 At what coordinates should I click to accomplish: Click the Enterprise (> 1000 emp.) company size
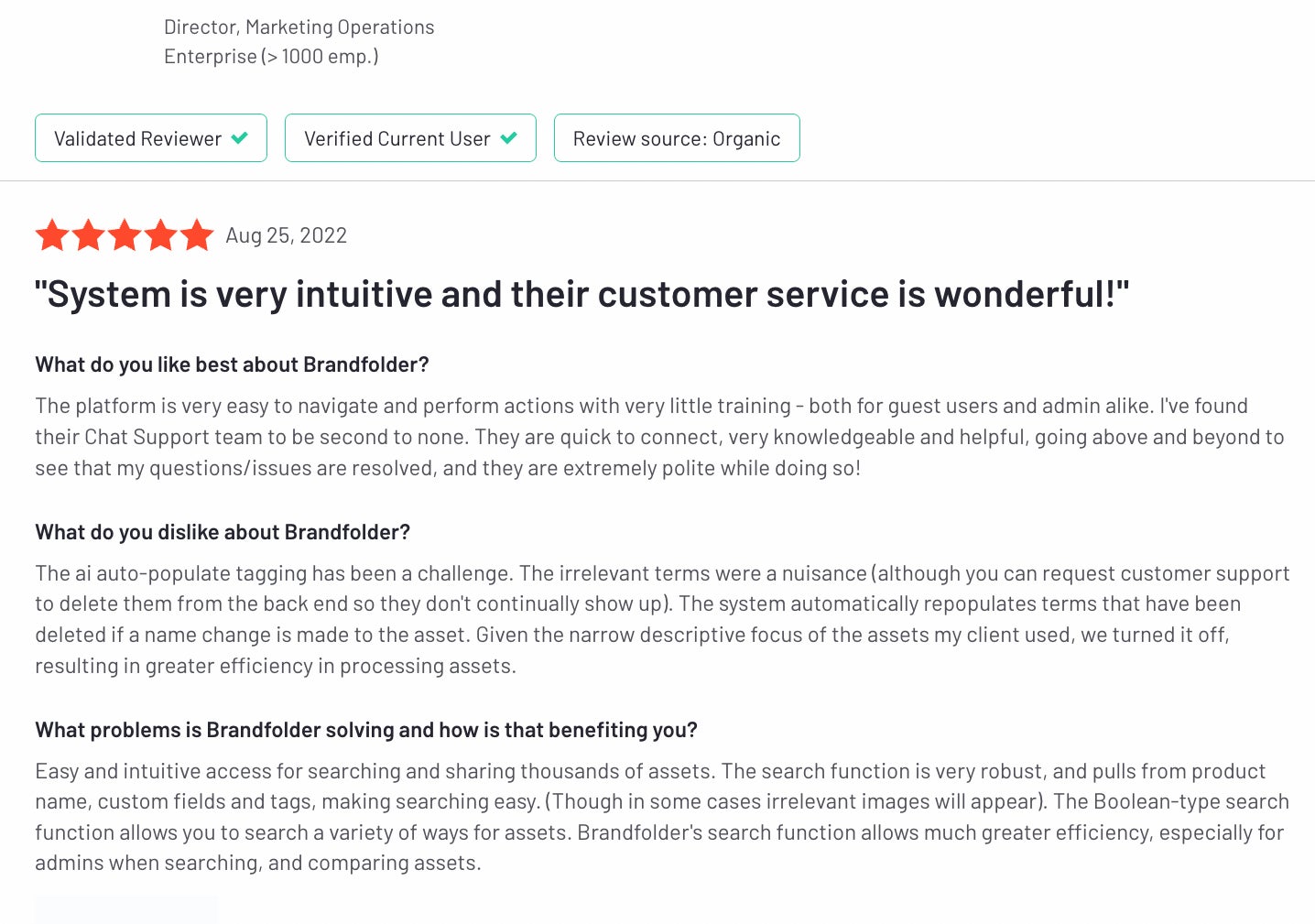pos(271,57)
